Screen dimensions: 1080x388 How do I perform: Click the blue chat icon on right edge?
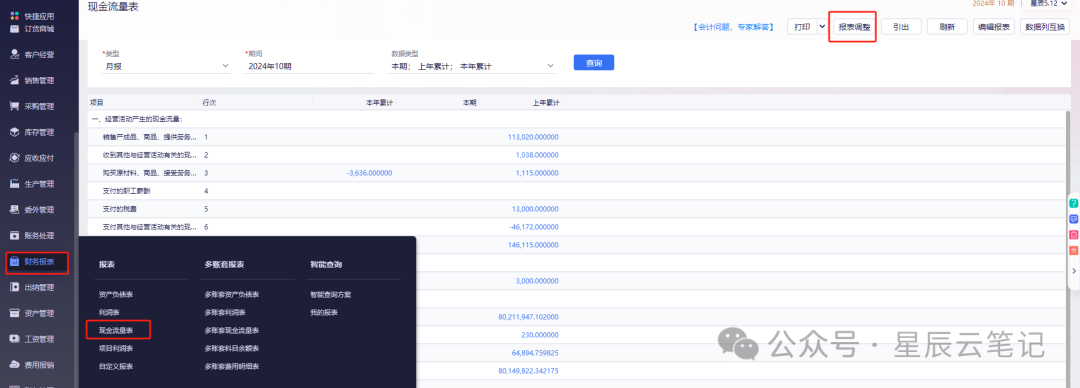[x=1073, y=219]
